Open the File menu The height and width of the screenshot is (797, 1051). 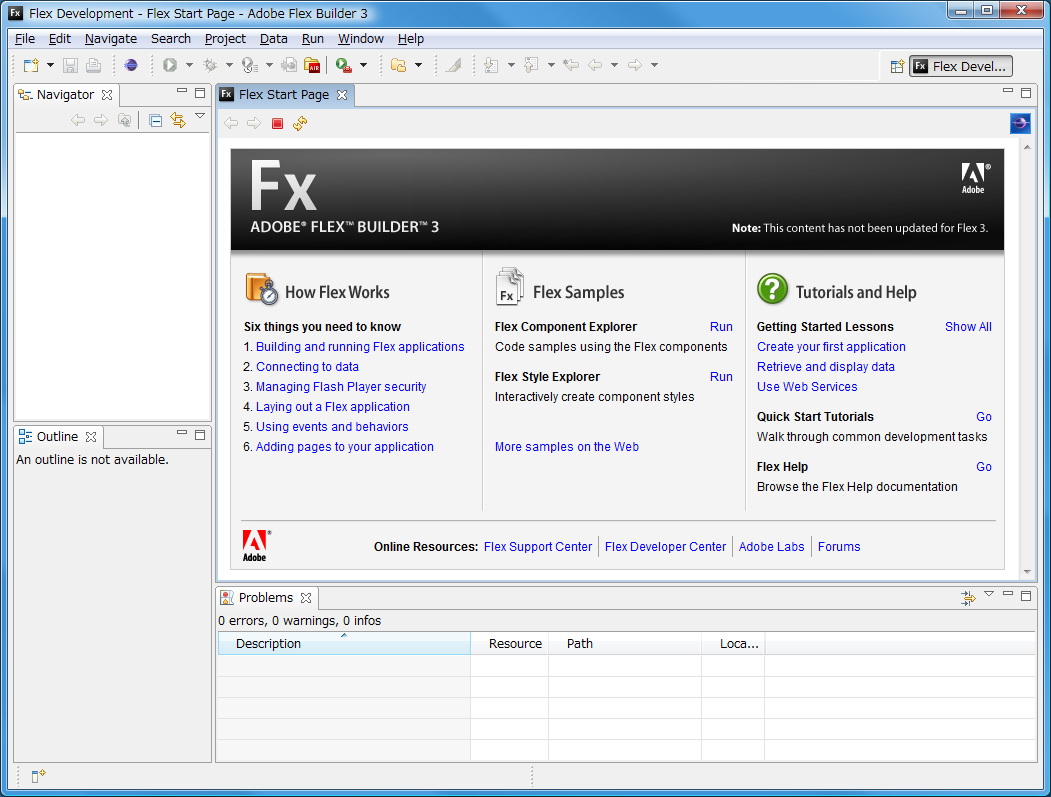click(25, 39)
